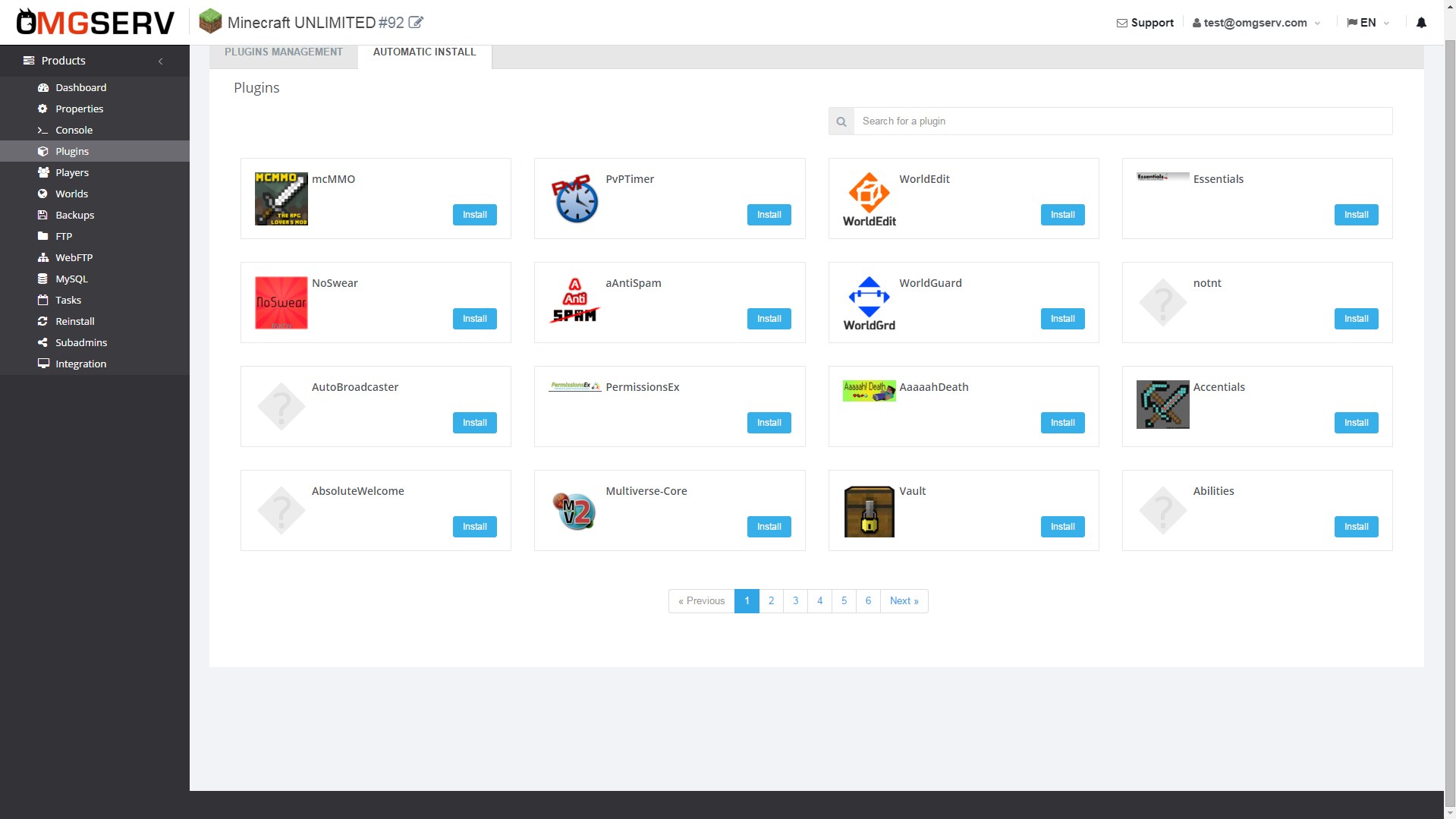Click the « Previous pagination link
This screenshot has width=1456, height=819.
pos(701,601)
